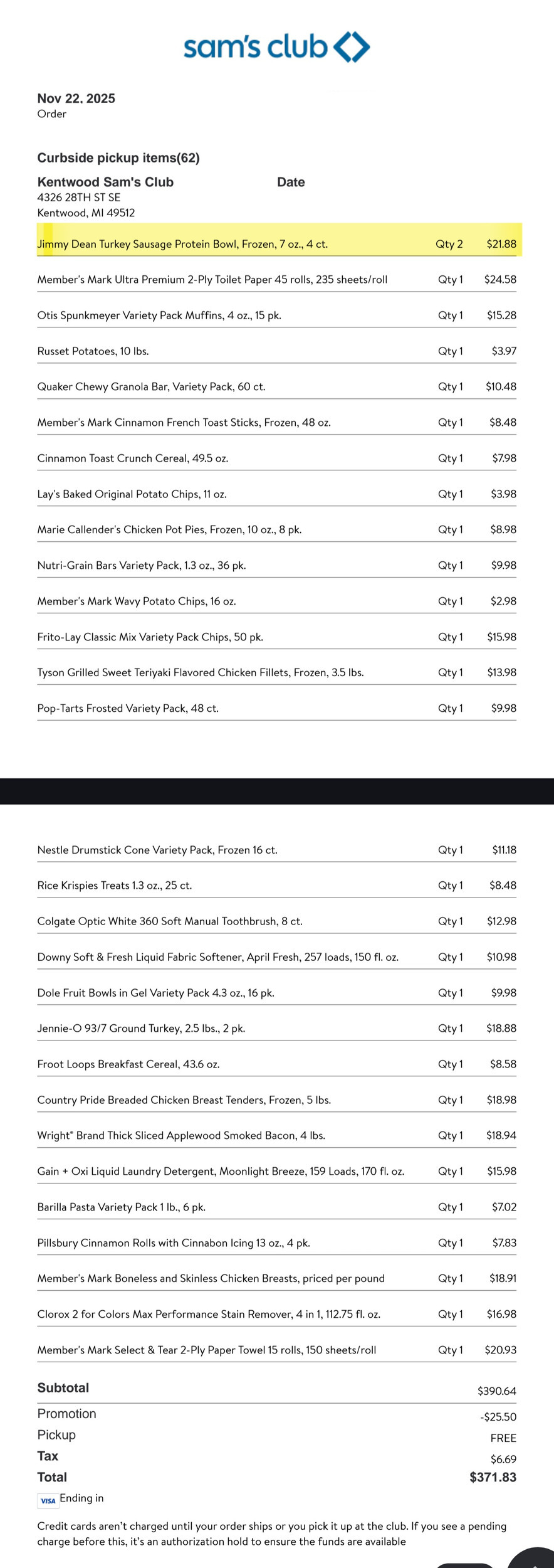This screenshot has height=1568, width=554.
Task: Click the order total amount $371.83
Action: coord(493,1477)
